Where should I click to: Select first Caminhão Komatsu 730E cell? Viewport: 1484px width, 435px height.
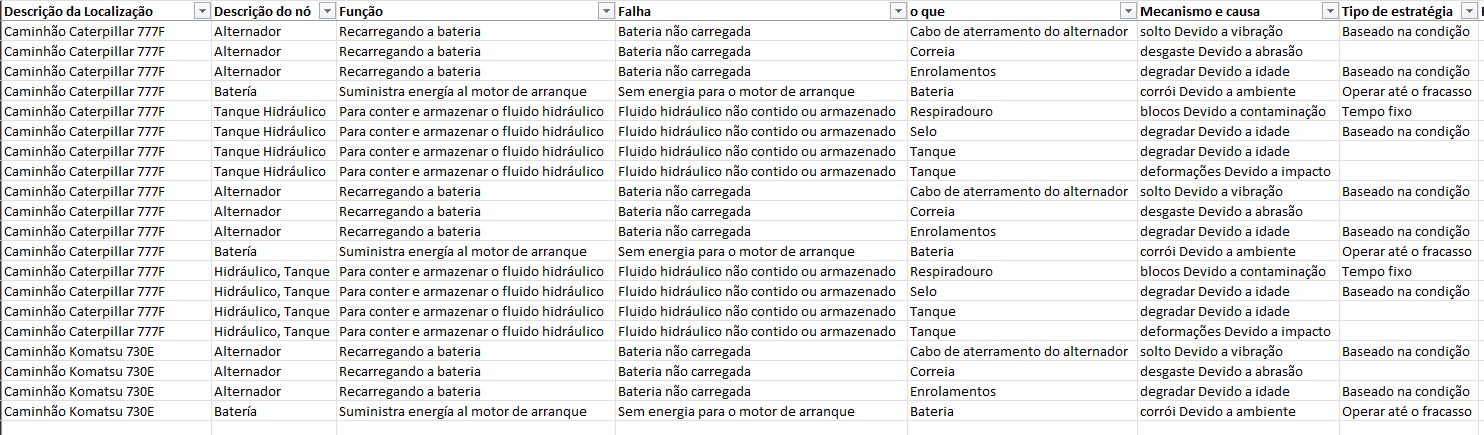coord(106,351)
